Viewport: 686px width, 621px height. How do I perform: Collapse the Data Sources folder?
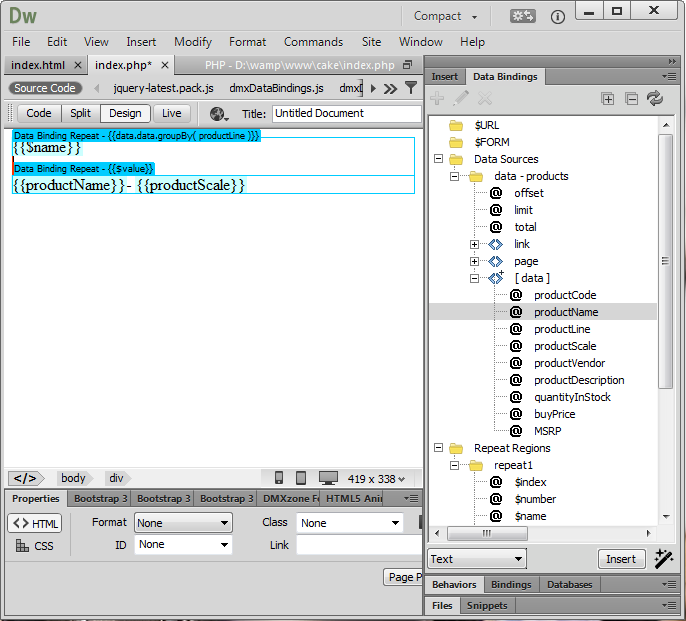[438, 159]
